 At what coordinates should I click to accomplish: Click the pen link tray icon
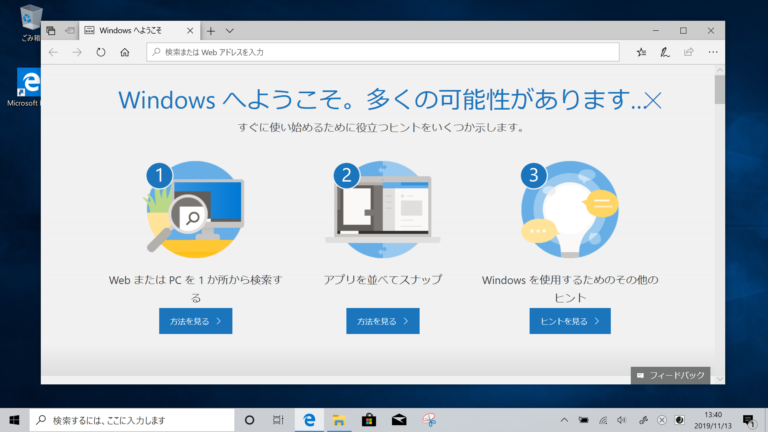643,420
